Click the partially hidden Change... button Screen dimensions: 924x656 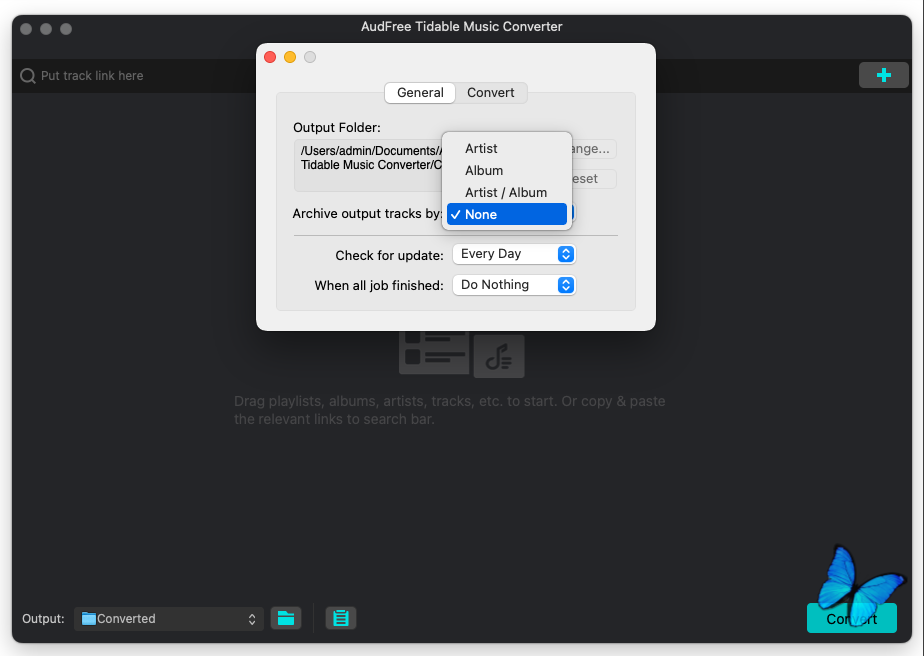pos(594,149)
